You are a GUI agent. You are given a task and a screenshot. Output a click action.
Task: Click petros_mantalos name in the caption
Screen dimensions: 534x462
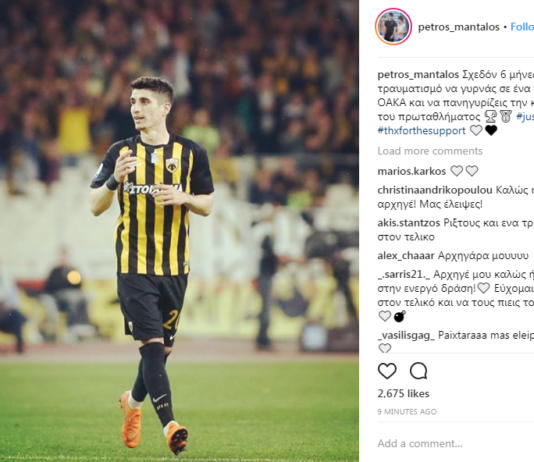coord(418,75)
